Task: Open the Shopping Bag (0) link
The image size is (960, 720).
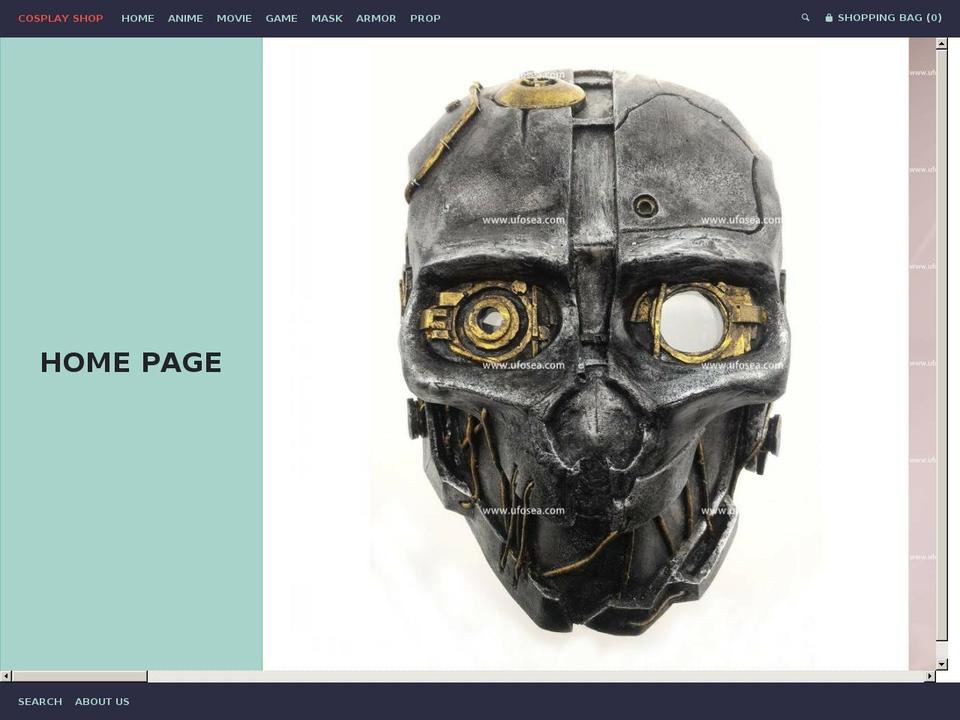Action: pos(883,18)
